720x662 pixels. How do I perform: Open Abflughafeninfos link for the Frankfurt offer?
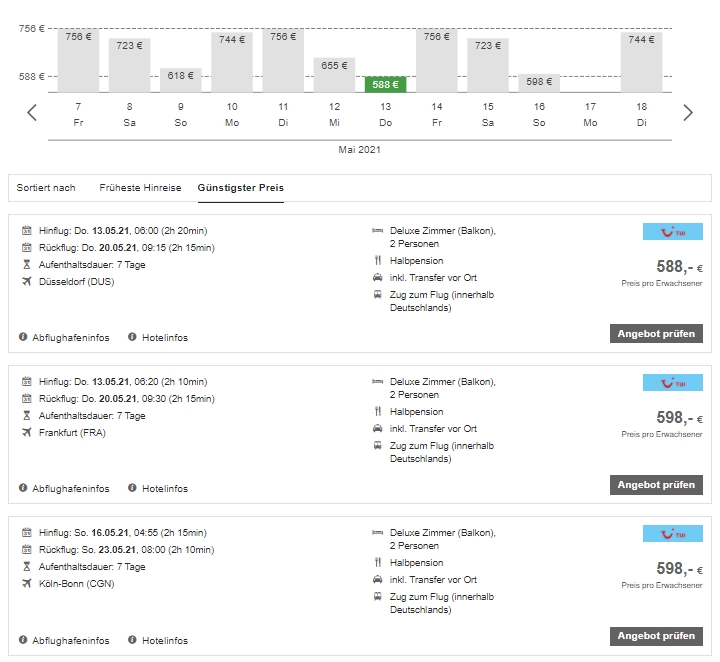(x=70, y=489)
